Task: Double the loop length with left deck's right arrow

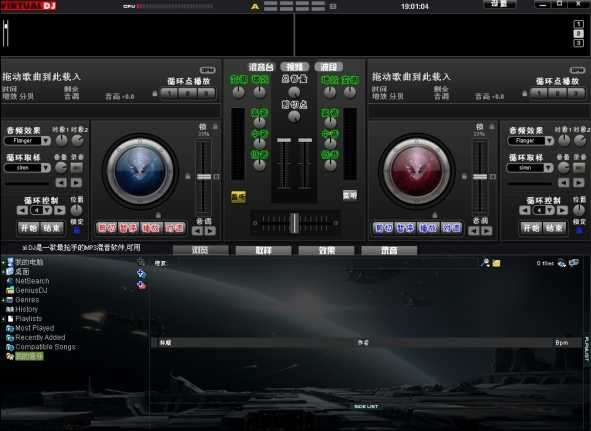Action: (60, 210)
